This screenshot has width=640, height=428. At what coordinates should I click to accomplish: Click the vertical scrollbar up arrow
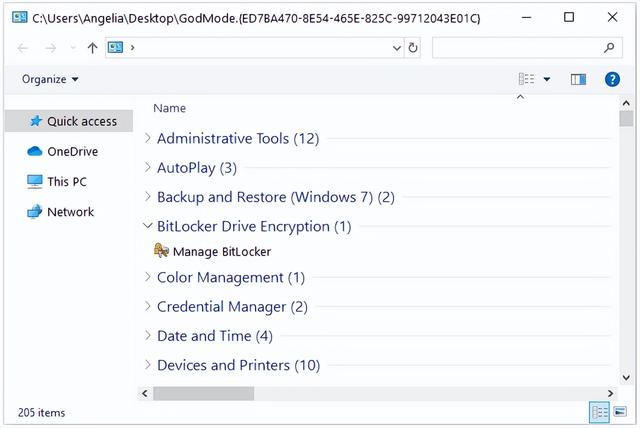coord(626,103)
